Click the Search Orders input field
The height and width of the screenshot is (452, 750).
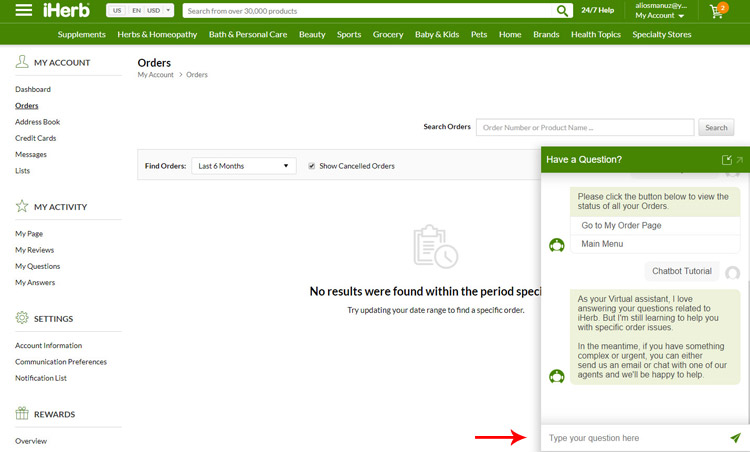[x=585, y=127]
